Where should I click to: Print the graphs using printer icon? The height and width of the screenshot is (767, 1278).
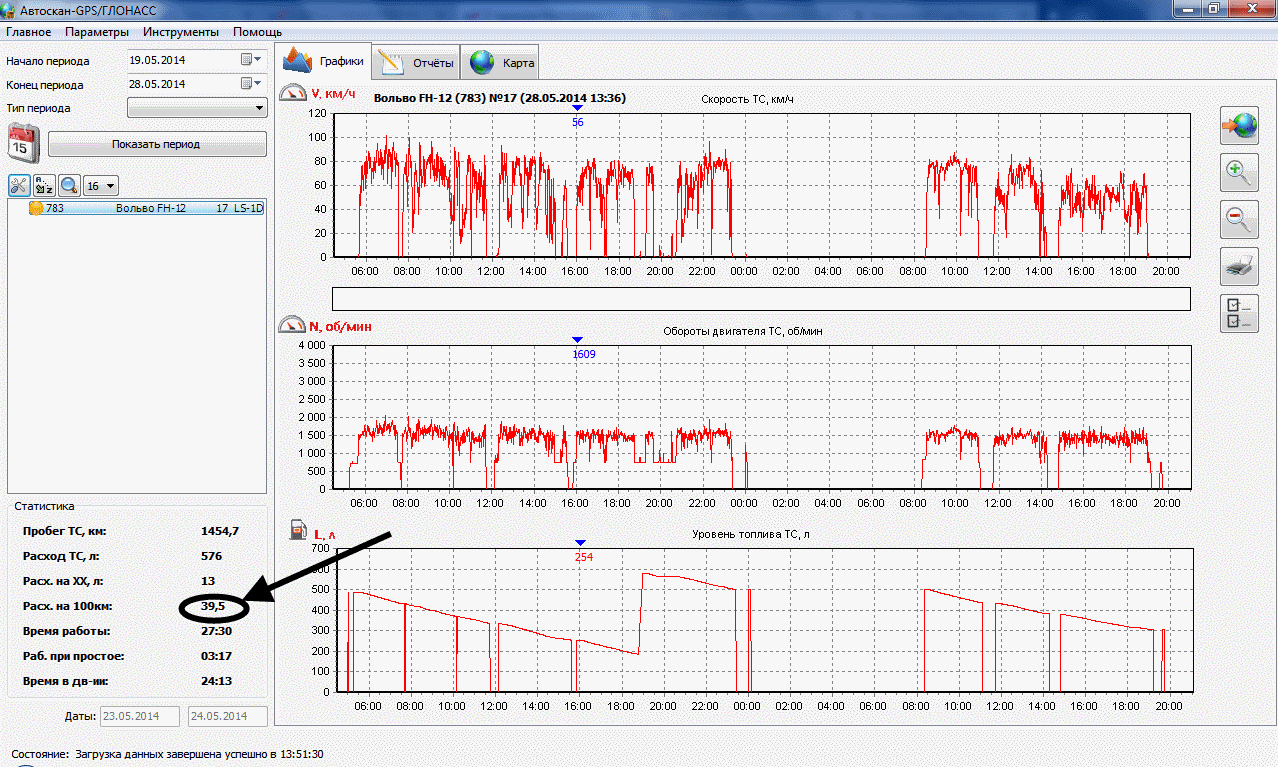[1239, 266]
